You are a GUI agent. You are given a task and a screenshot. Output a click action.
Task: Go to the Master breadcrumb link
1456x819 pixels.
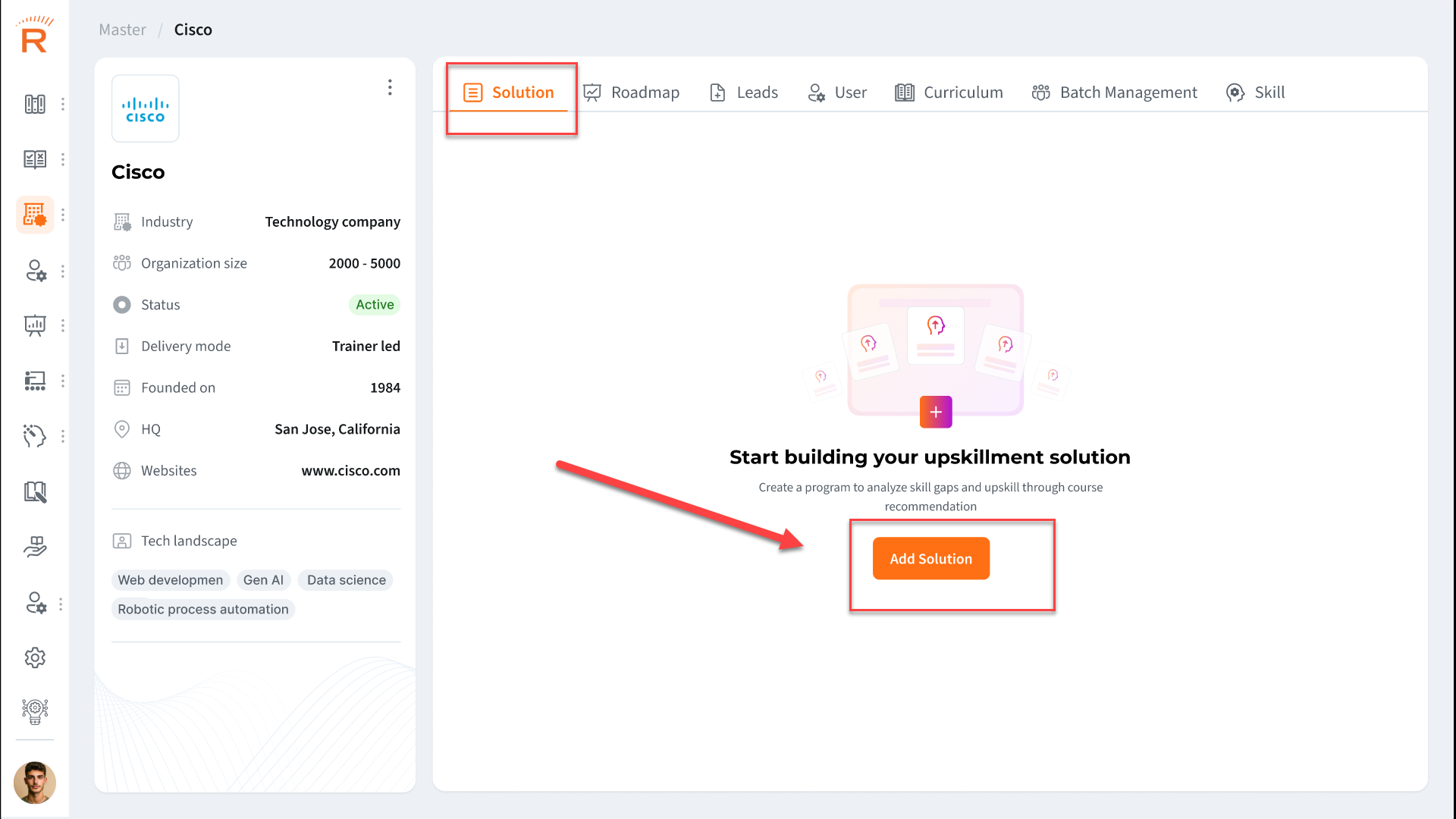tap(122, 30)
